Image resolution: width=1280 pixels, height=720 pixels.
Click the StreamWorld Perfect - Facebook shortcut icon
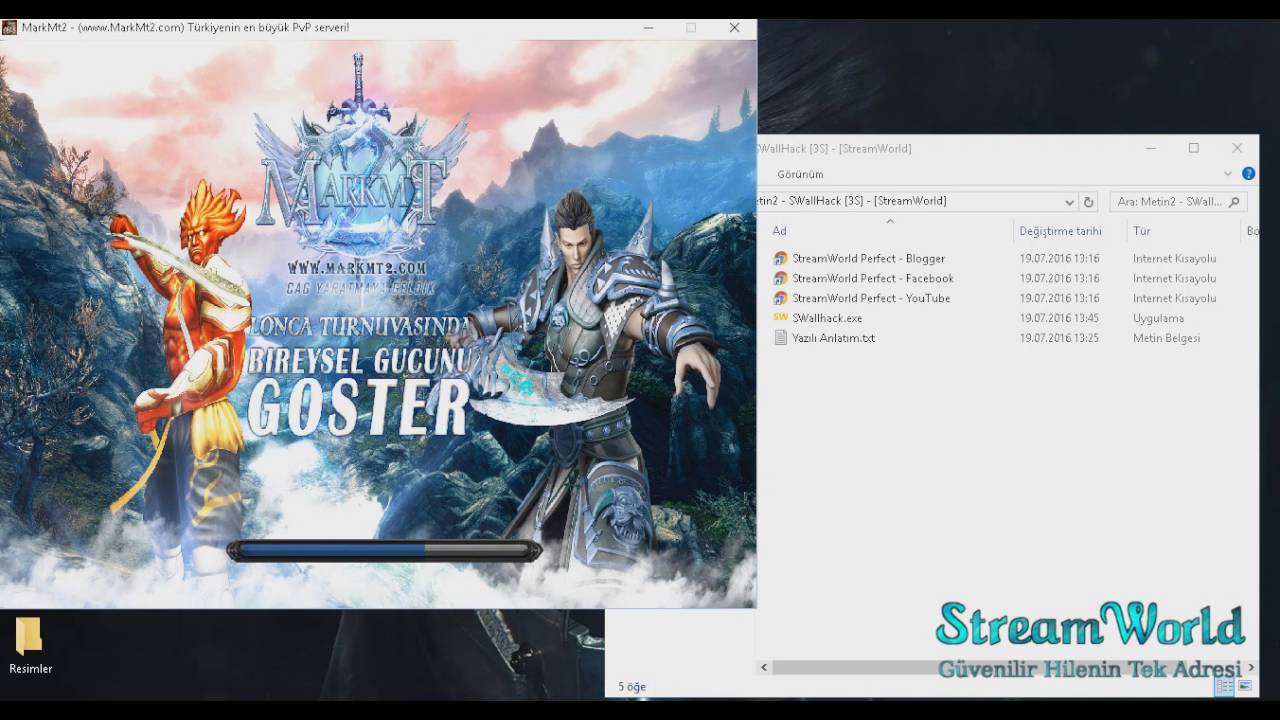781,278
